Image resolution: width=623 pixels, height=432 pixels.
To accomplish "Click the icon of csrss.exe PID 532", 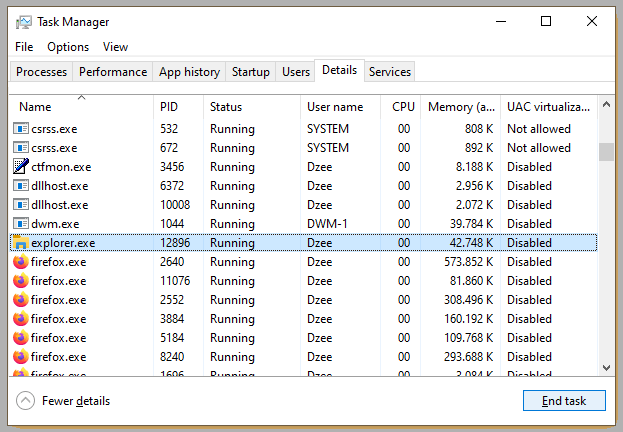I will (21, 129).
